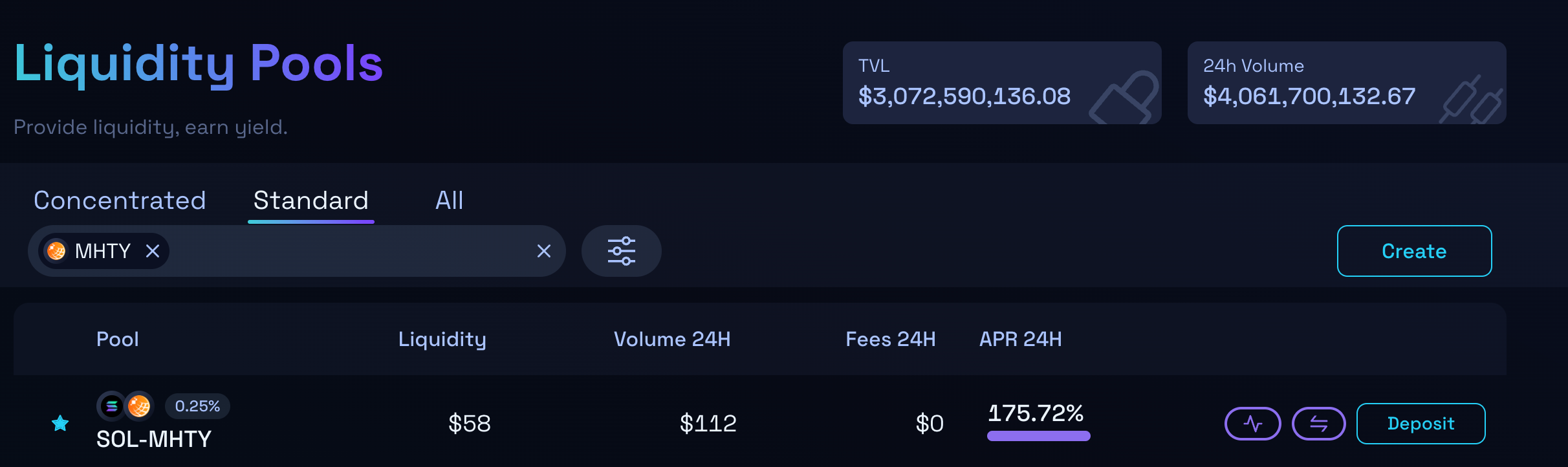Click the SOL token icon

111,406
